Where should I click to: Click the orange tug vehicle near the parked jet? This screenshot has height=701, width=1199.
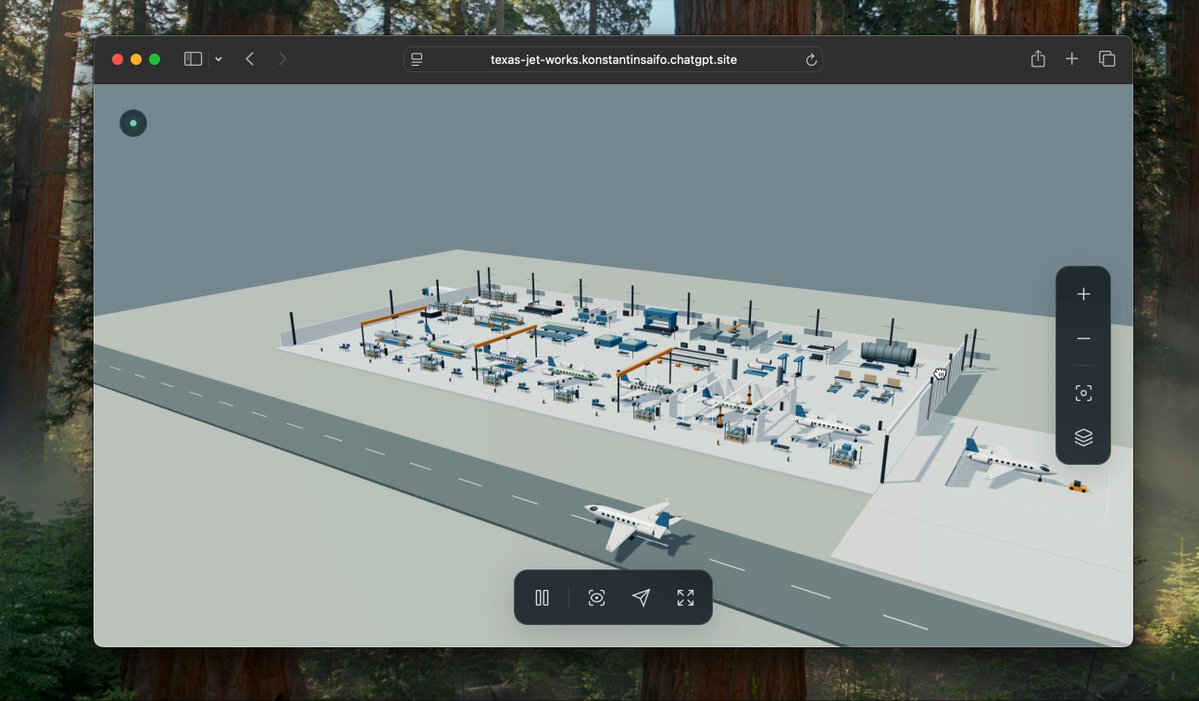(1077, 485)
